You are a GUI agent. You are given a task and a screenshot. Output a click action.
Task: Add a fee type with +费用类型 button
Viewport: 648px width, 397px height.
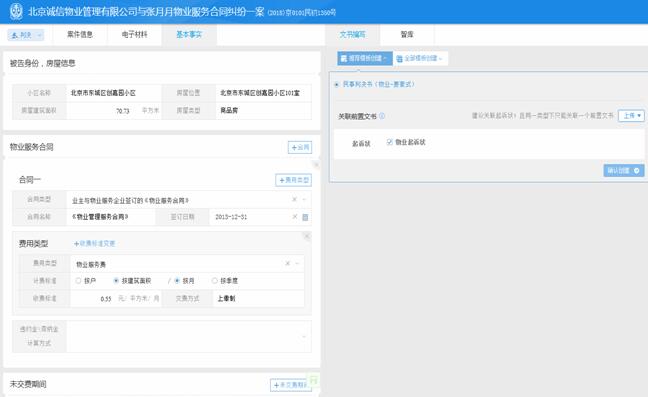293,180
